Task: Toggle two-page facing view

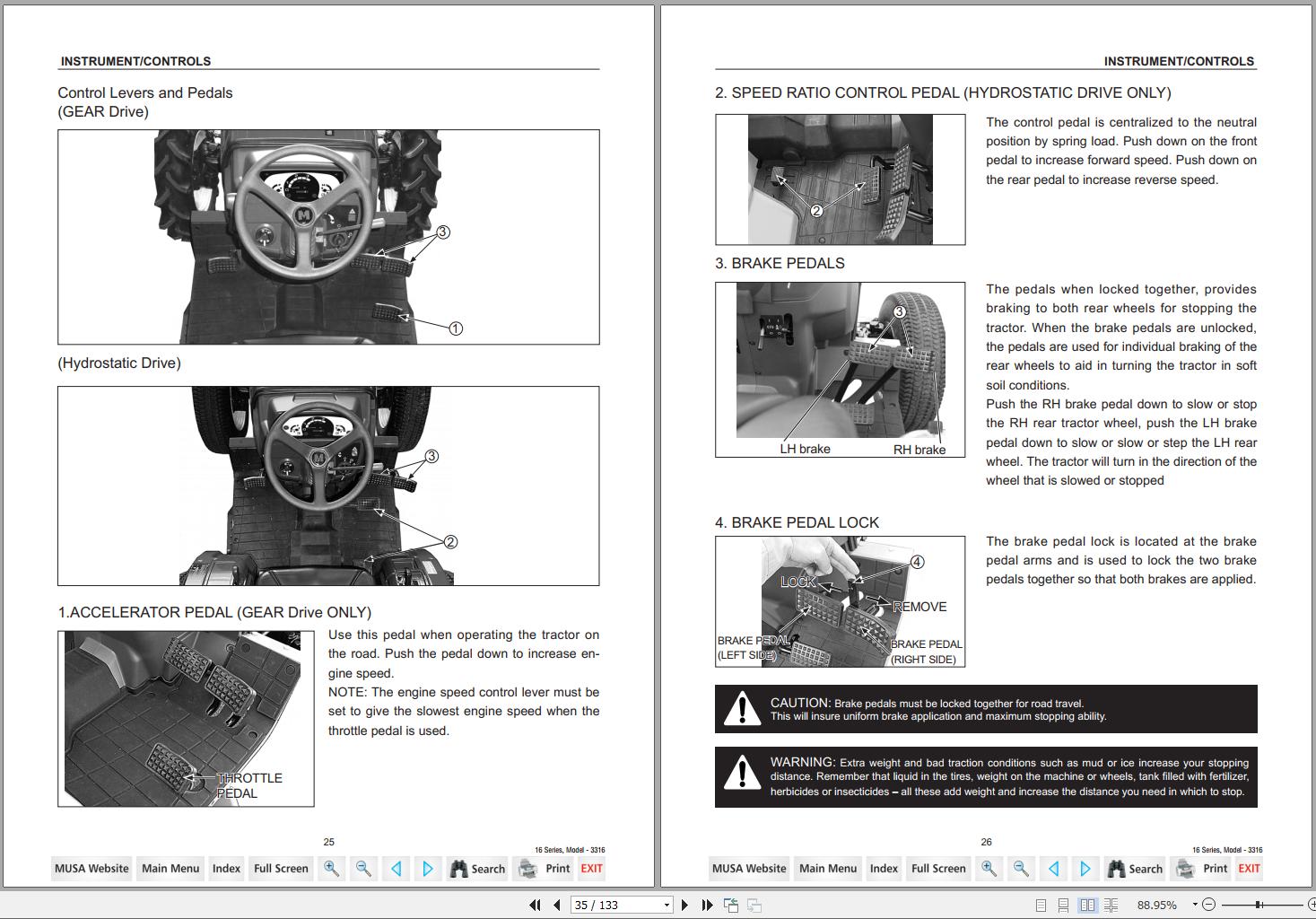Action: [1087, 905]
